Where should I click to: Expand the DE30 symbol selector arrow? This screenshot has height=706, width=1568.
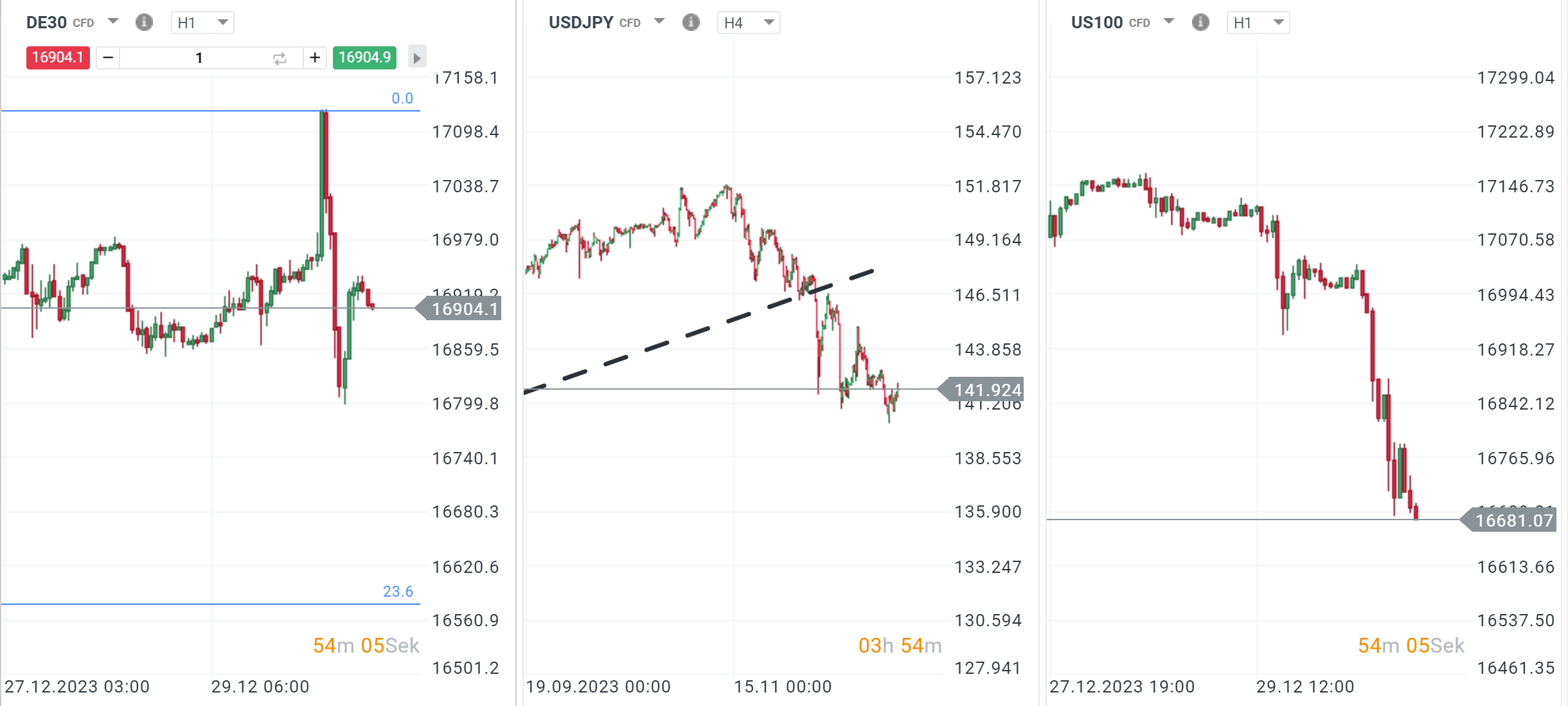point(114,21)
